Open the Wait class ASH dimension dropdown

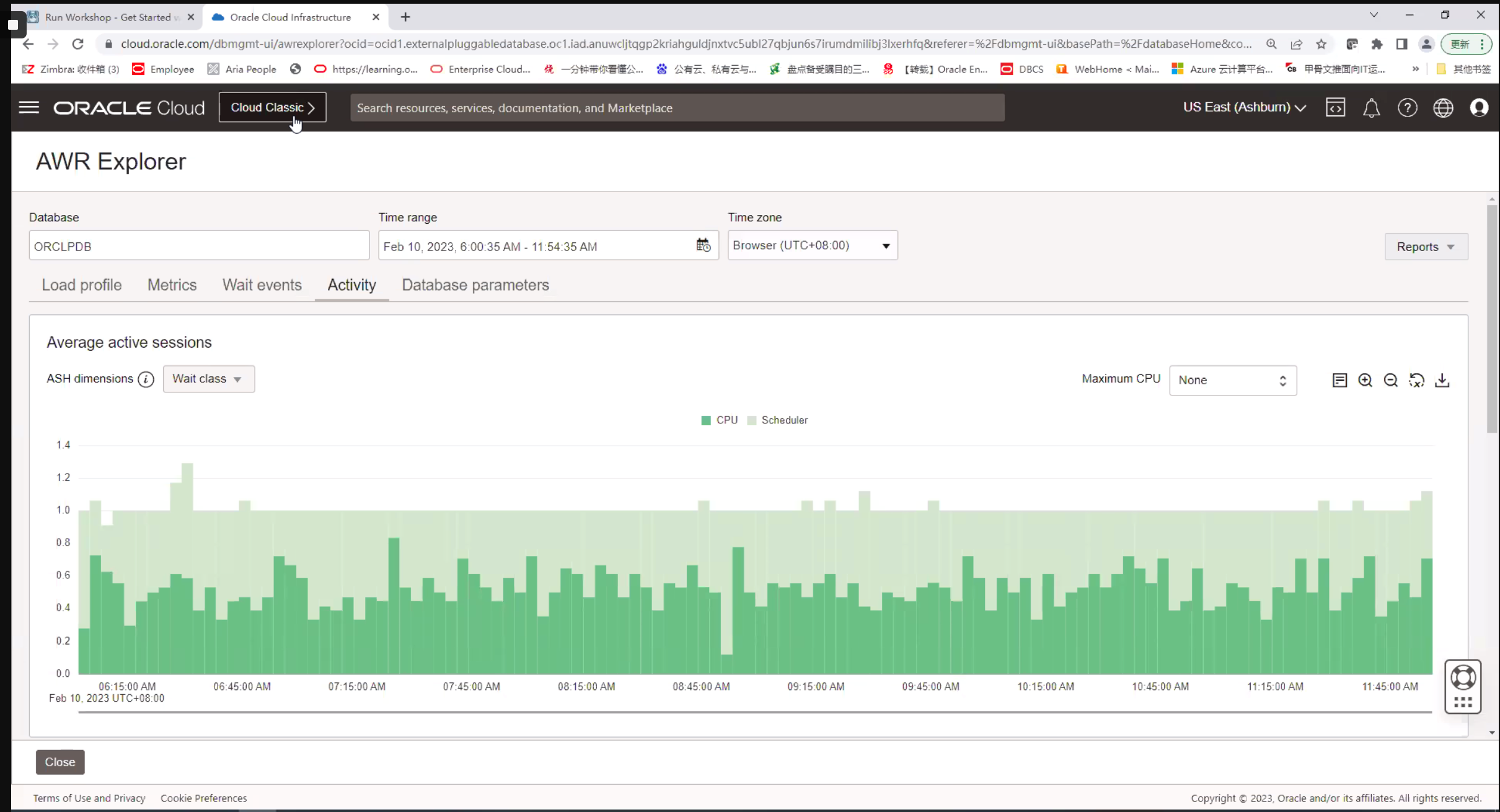click(x=209, y=379)
